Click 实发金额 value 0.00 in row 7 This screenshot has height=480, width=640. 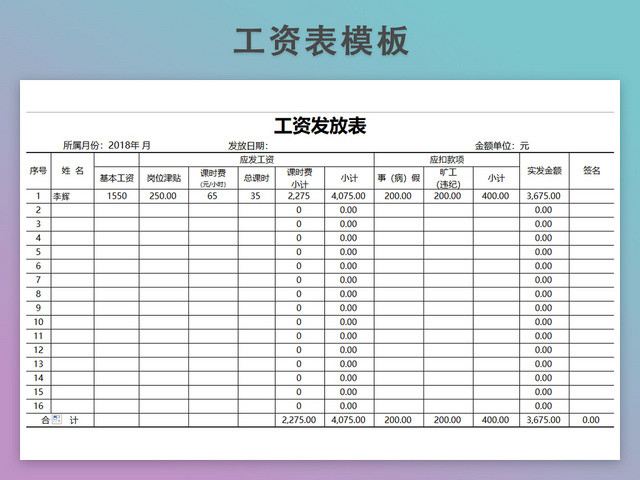[543, 280]
